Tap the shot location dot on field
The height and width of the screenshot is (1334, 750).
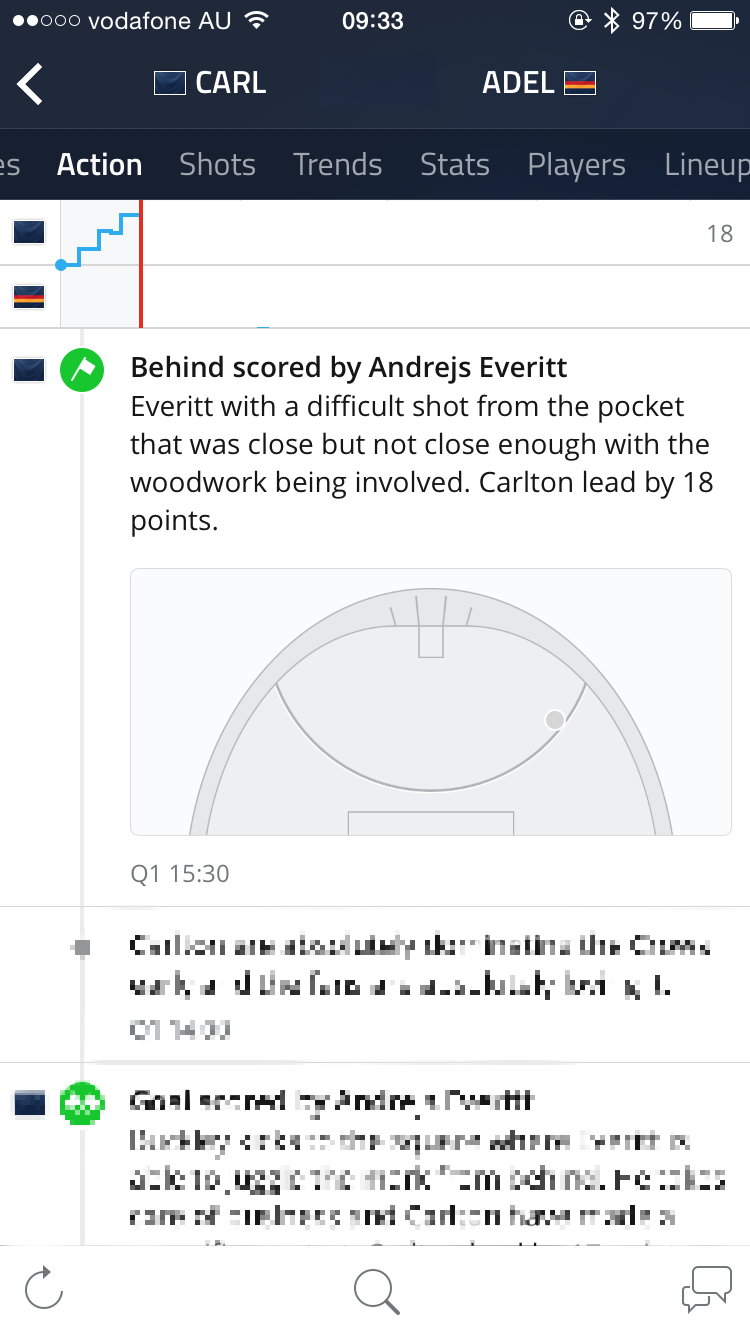pyautogui.click(x=554, y=719)
